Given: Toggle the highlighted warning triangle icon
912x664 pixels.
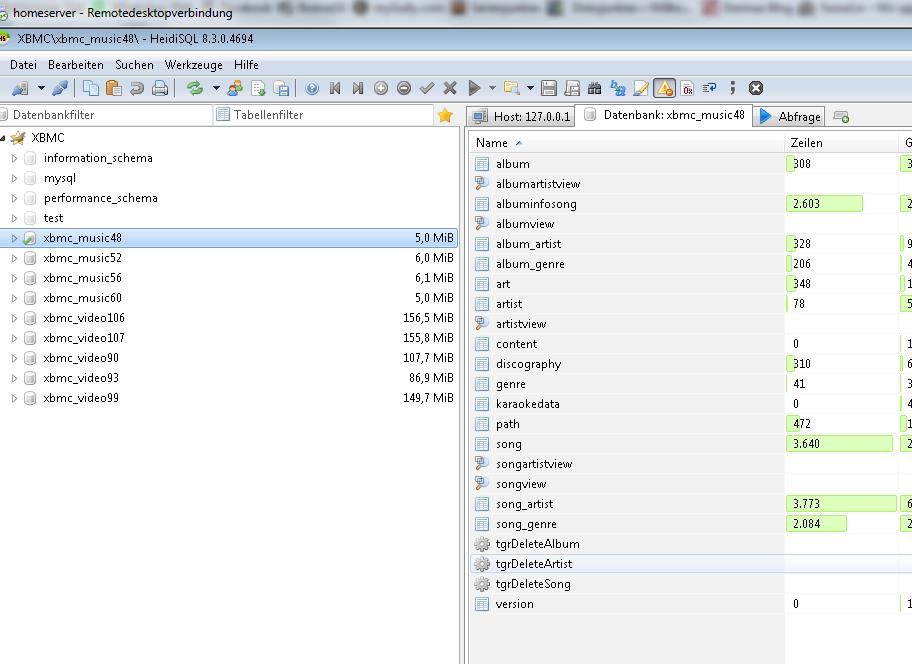Looking at the screenshot, I should click(664, 88).
